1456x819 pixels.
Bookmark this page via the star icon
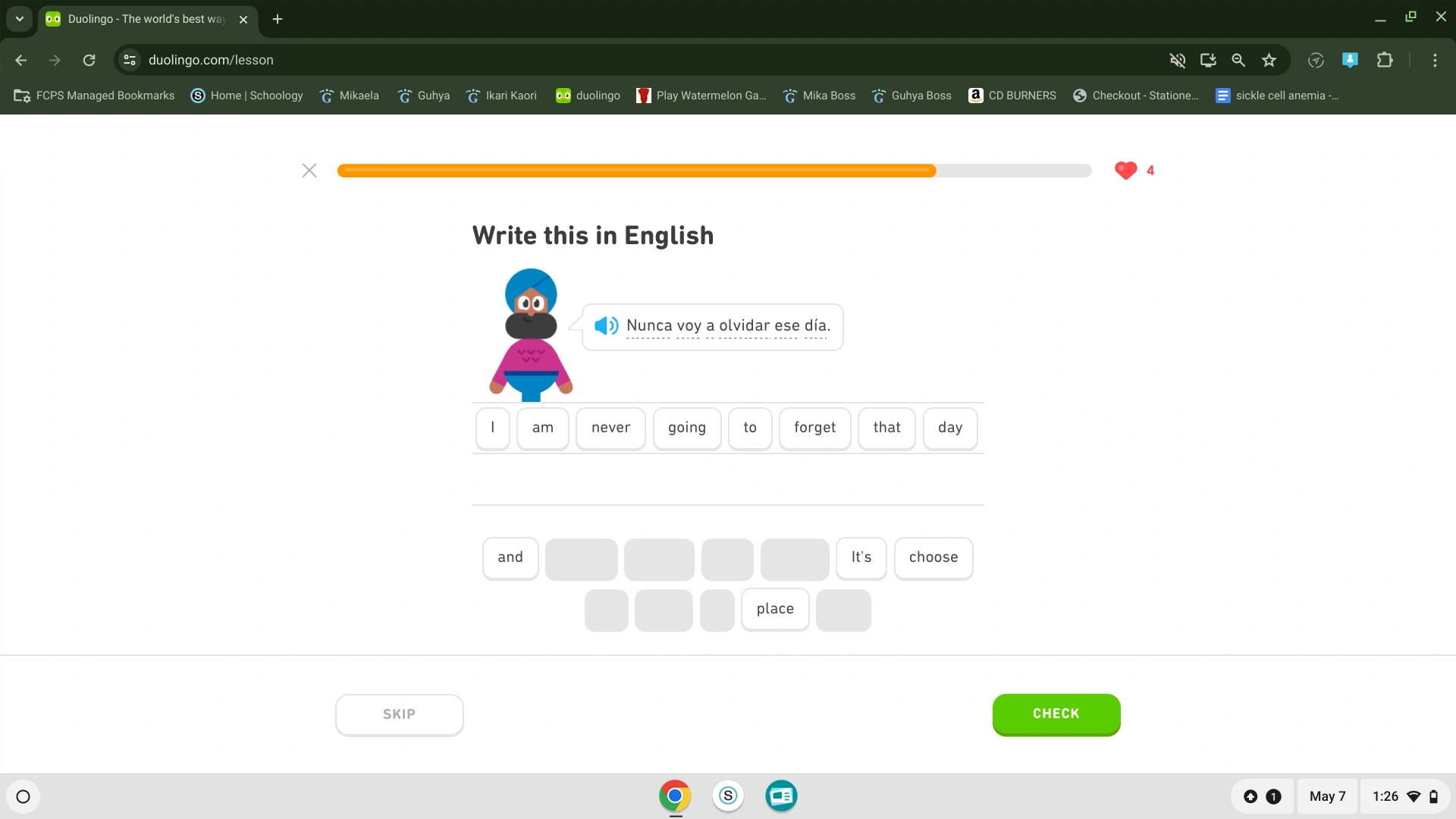click(1269, 60)
